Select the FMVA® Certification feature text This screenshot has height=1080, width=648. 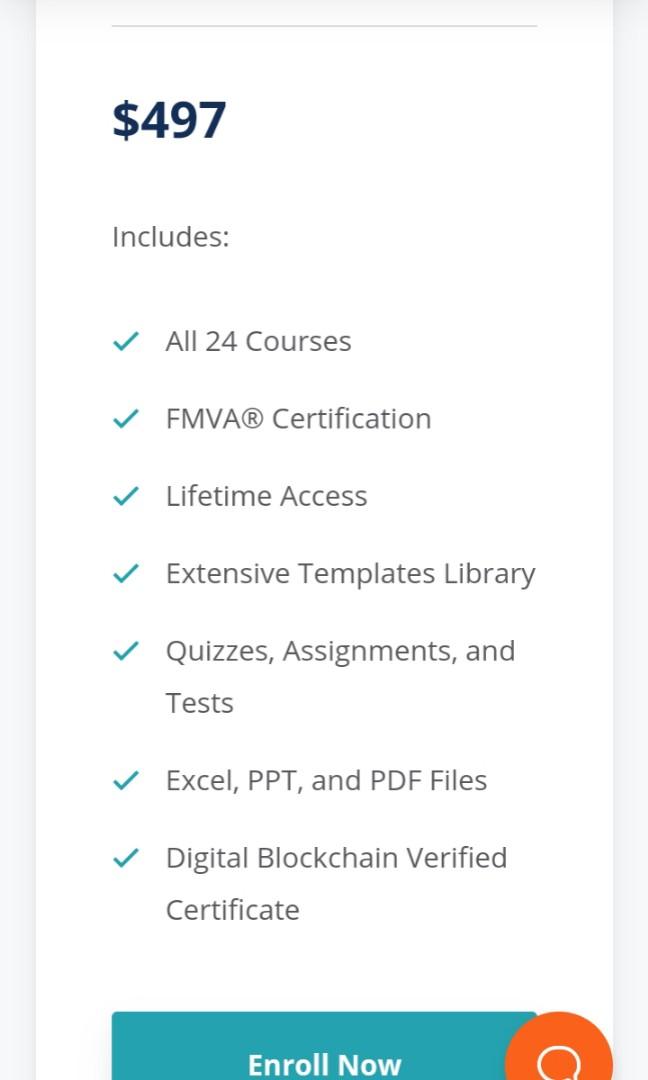(x=297, y=418)
